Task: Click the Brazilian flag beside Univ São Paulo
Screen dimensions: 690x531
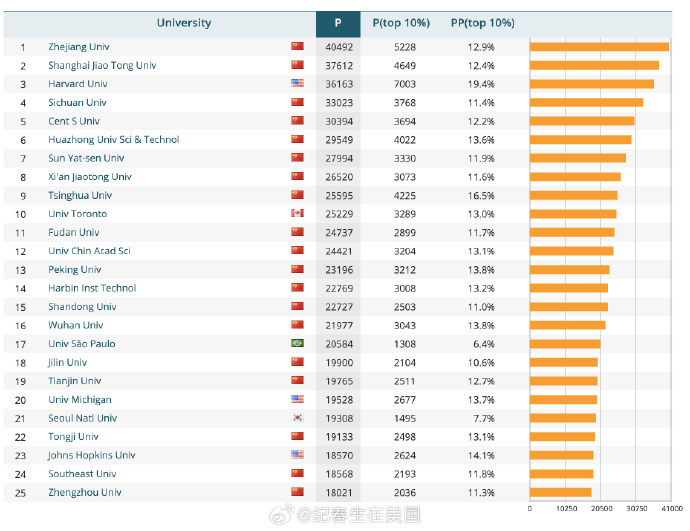Action: click(297, 344)
